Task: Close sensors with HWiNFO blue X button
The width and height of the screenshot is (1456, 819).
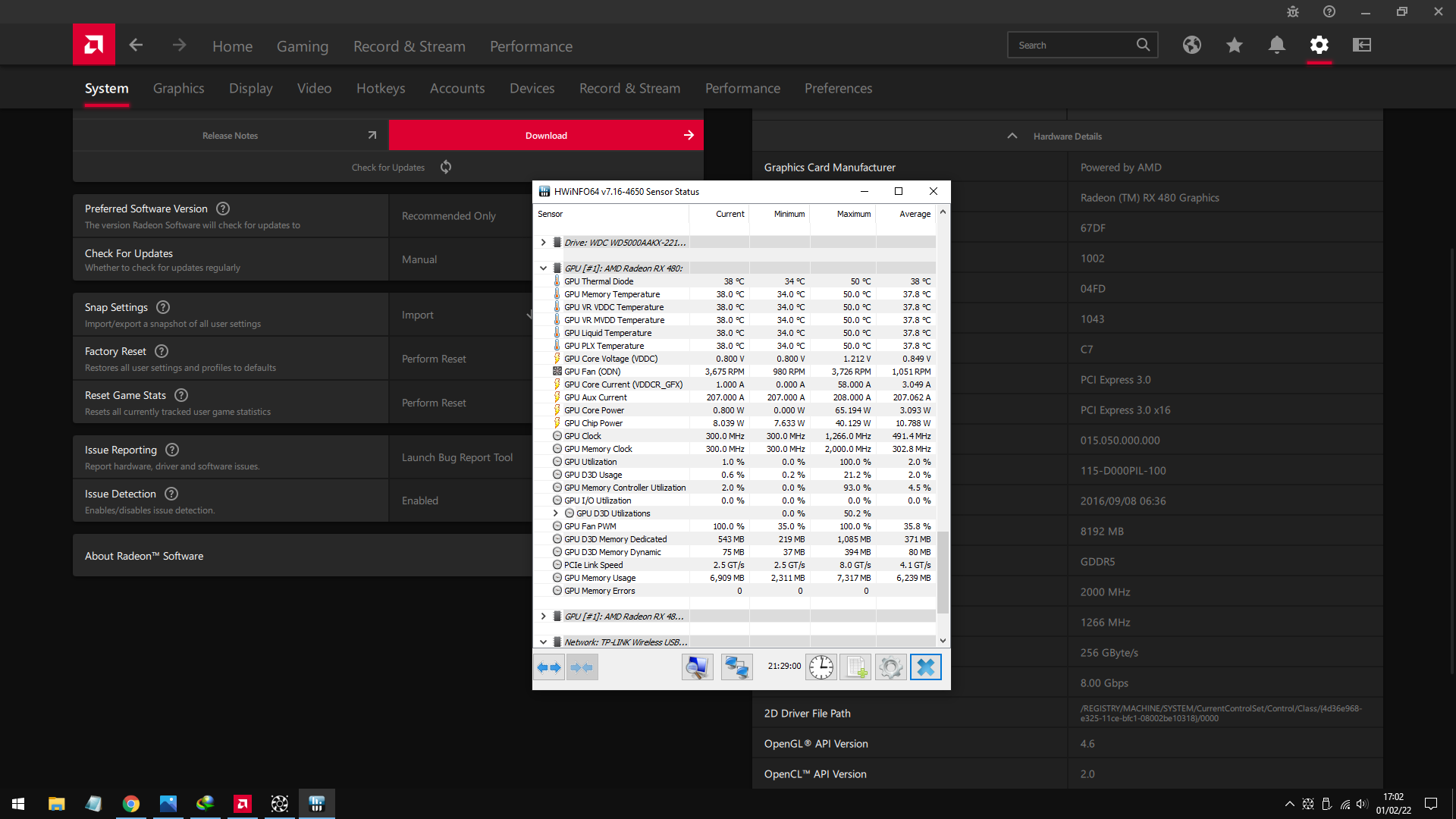Action: point(926,667)
